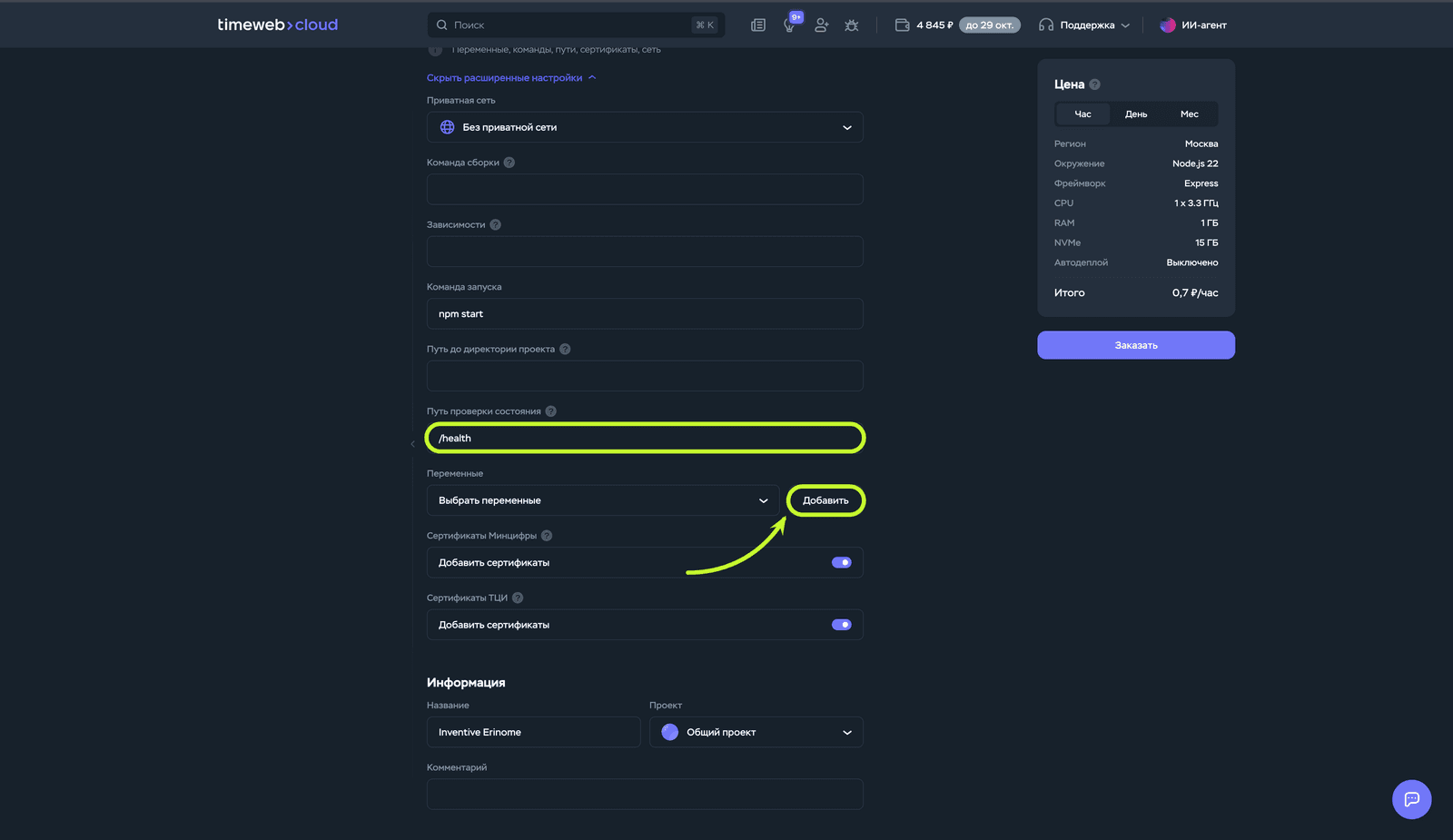Screen dimensions: 1453x840
Task: Select the Мес price tab
Action: (x=1190, y=114)
